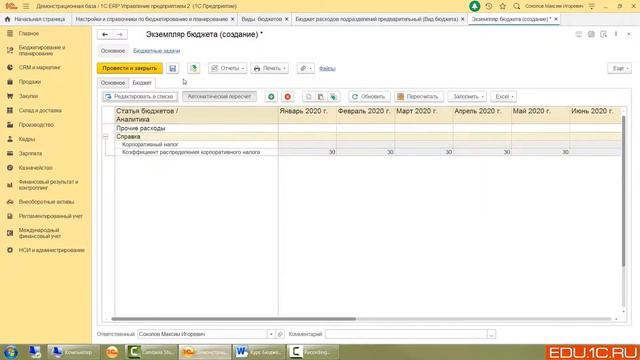
Task: Open Комментарий ellipsis button
Action: [491, 334]
